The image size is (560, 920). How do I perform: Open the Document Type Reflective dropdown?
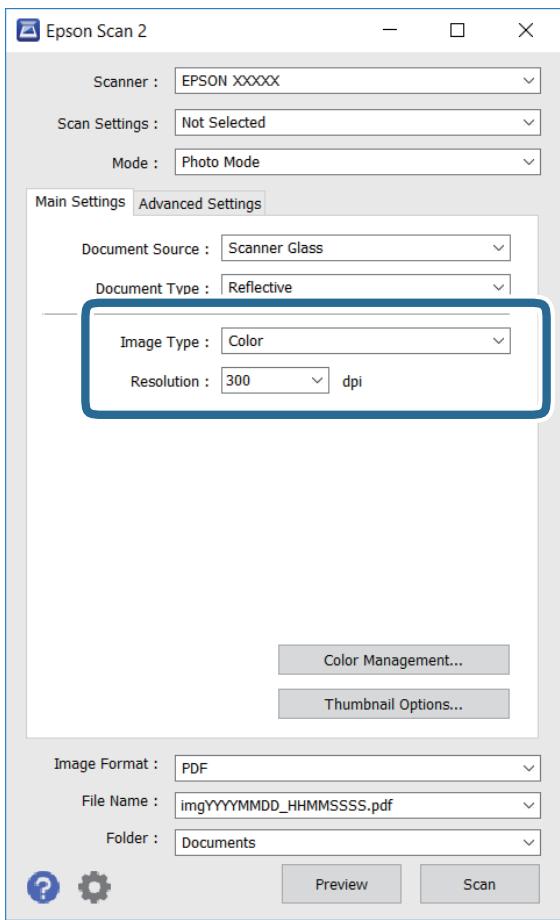[366, 286]
